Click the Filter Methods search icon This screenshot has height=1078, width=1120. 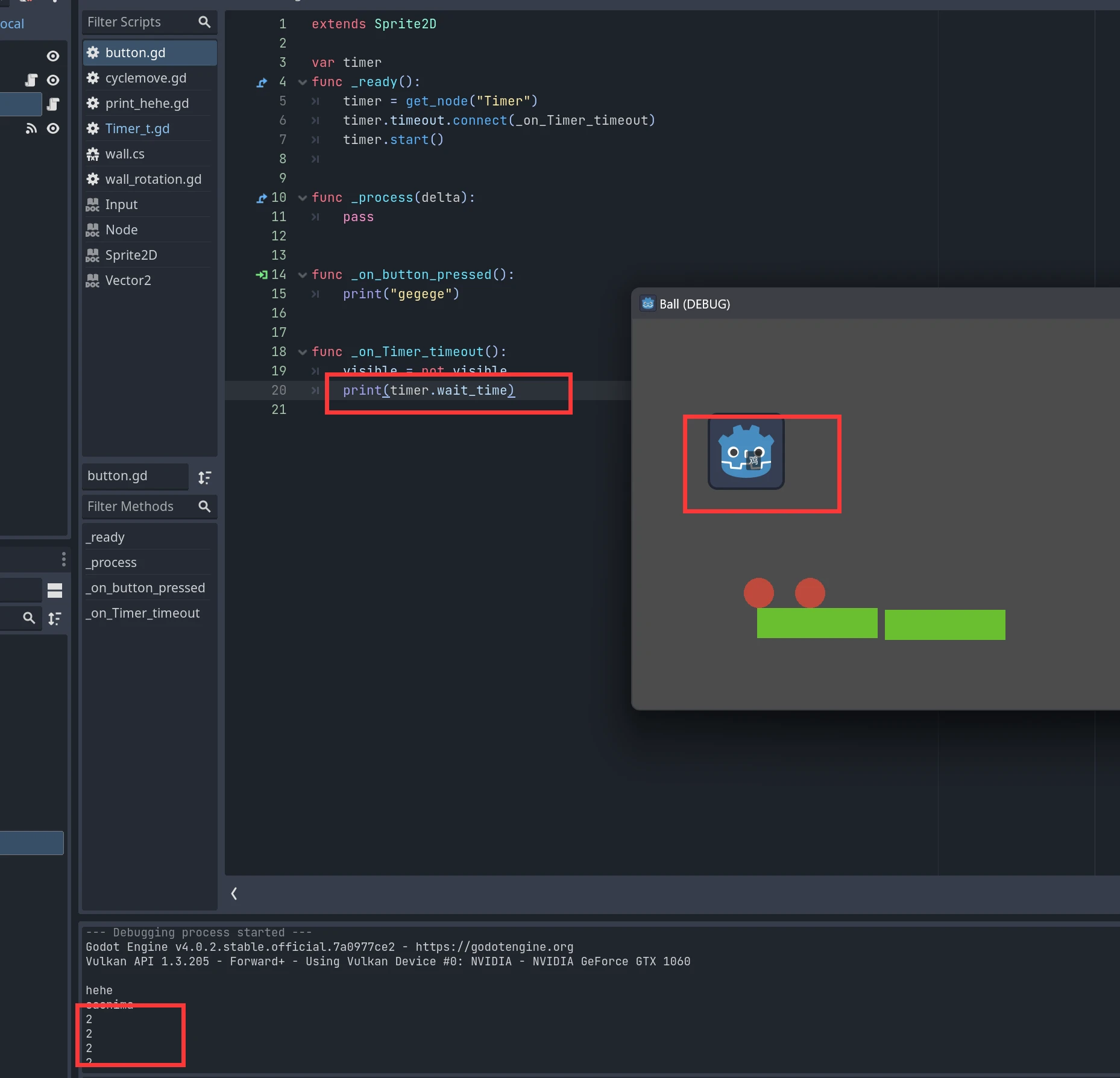click(204, 507)
